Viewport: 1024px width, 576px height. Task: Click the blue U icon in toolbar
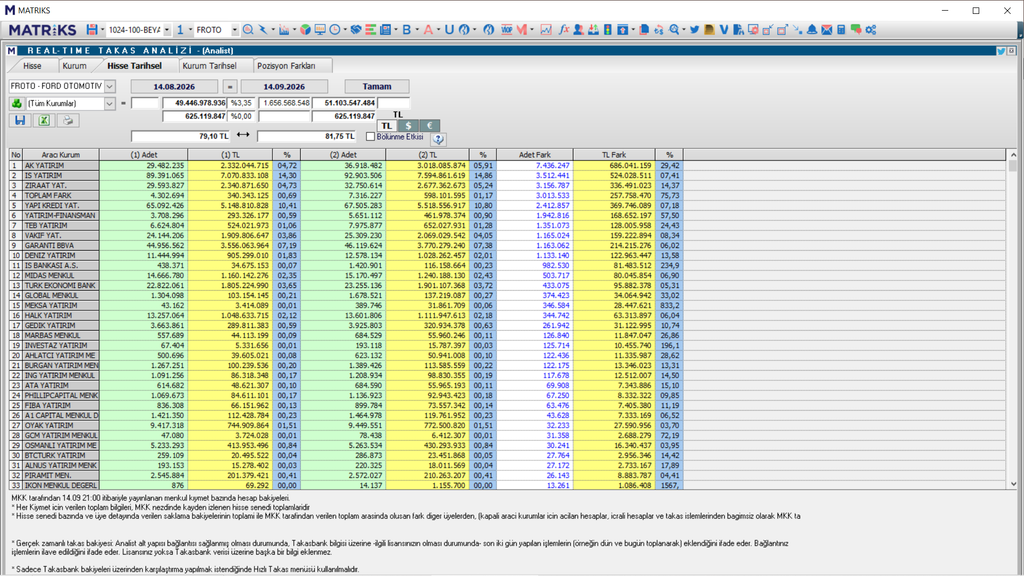449,29
